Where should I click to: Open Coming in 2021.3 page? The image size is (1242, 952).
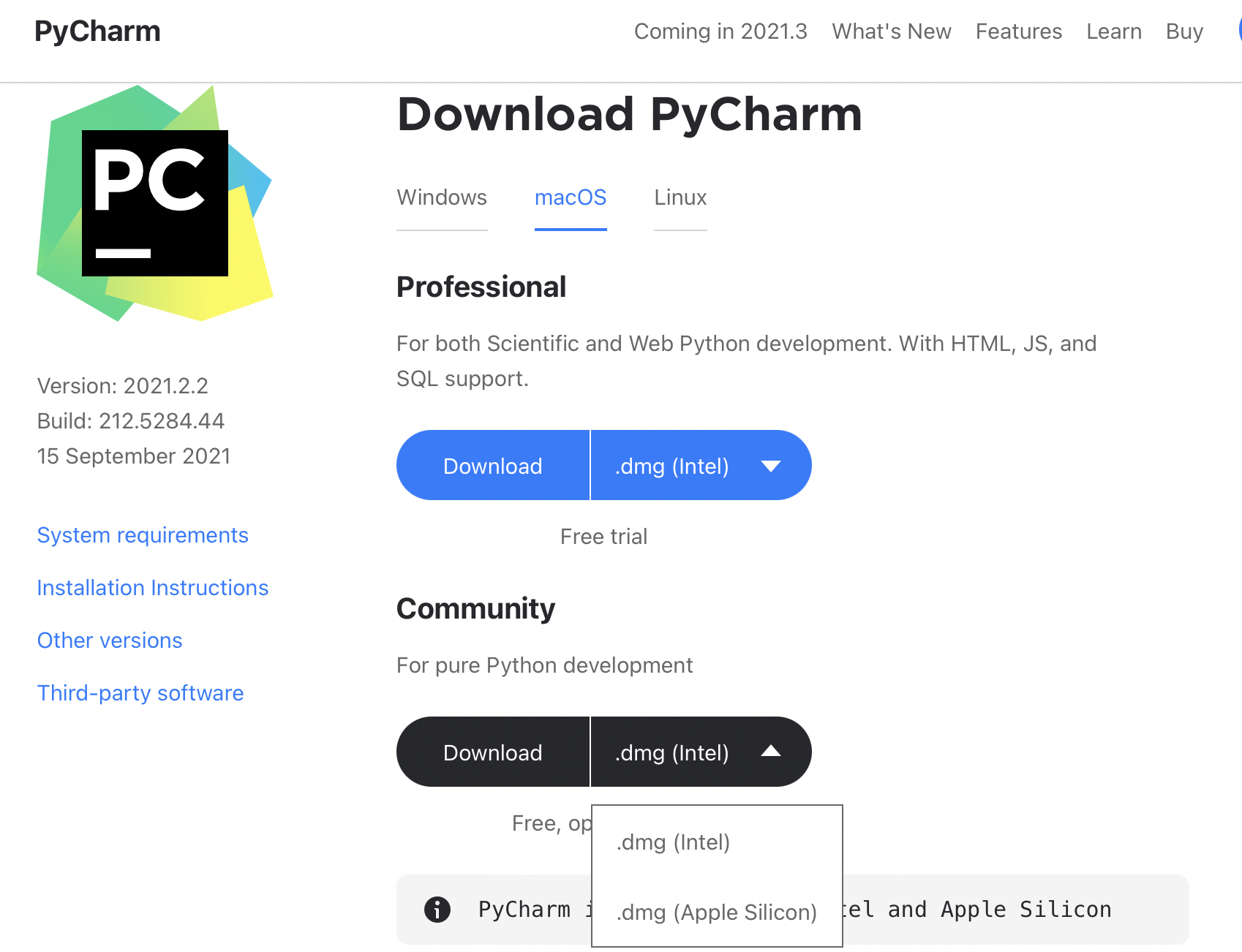tap(720, 31)
